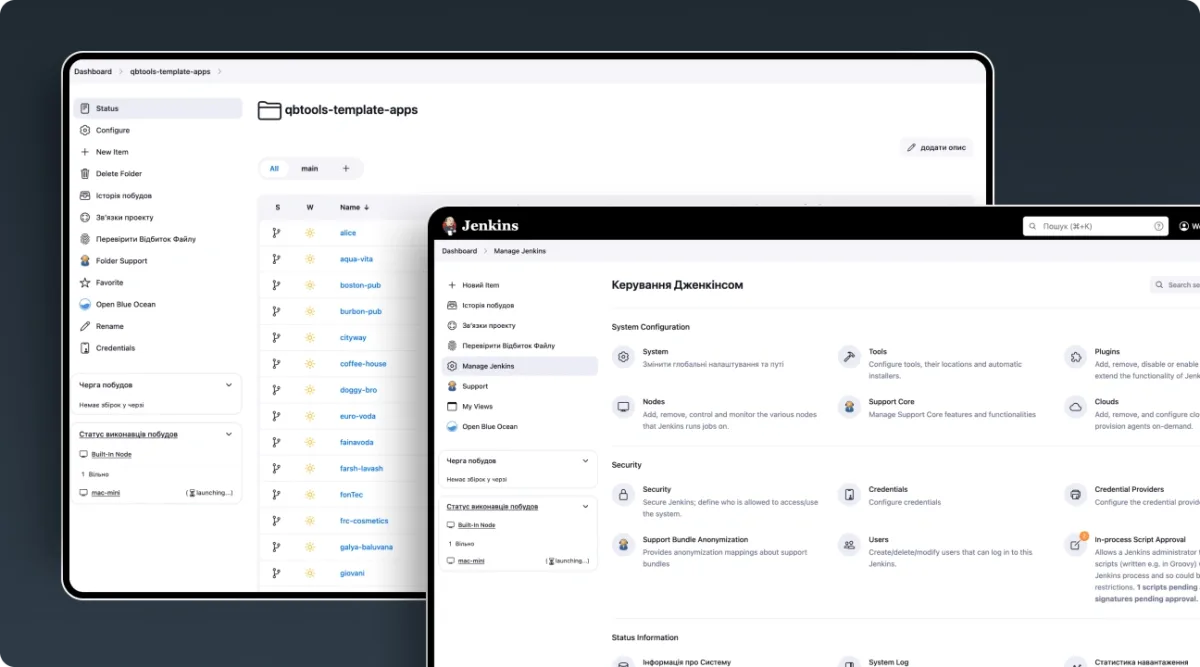The height and width of the screenshot is (667, 1200).
Task: Click the In-process Script Approval icon
Action: [1075, 545]
